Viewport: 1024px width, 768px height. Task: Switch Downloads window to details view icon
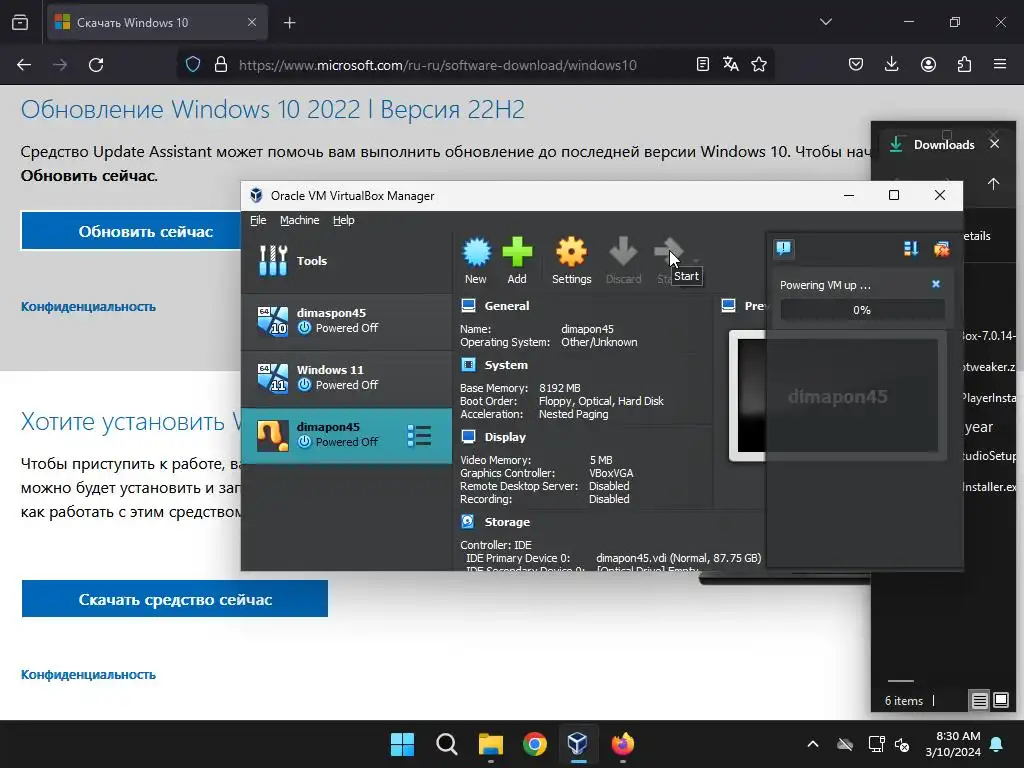(x=980, y=701)
